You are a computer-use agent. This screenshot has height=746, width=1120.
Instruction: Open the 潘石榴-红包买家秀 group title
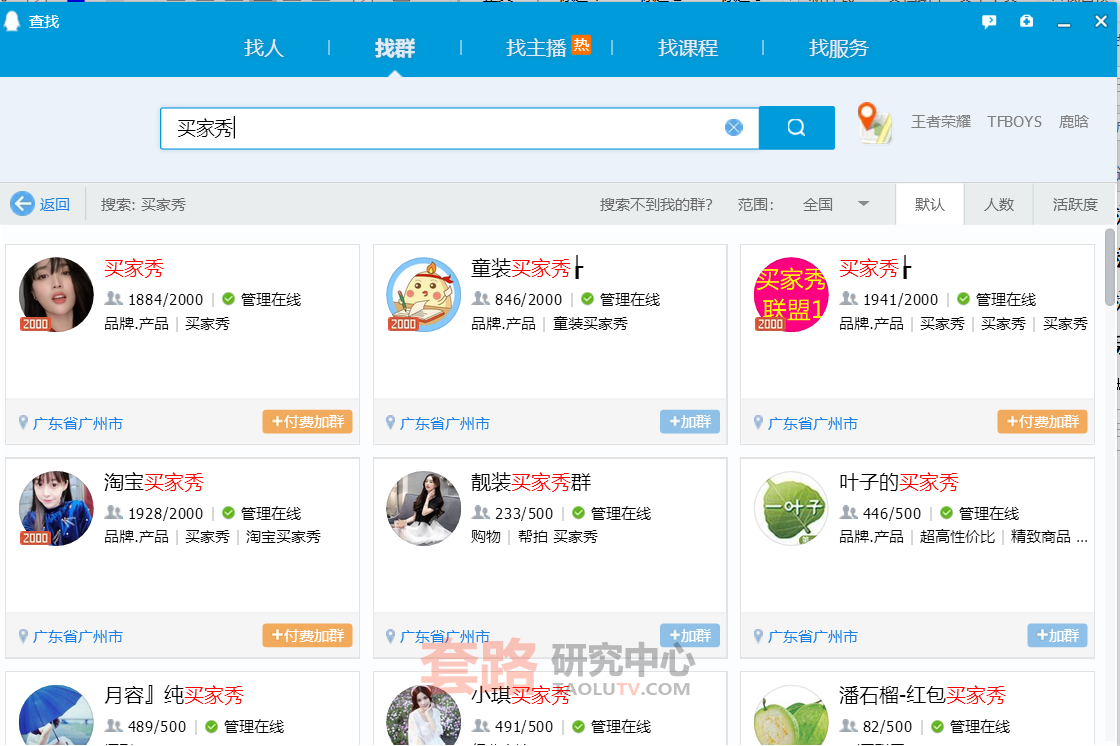tap(922, 695)
